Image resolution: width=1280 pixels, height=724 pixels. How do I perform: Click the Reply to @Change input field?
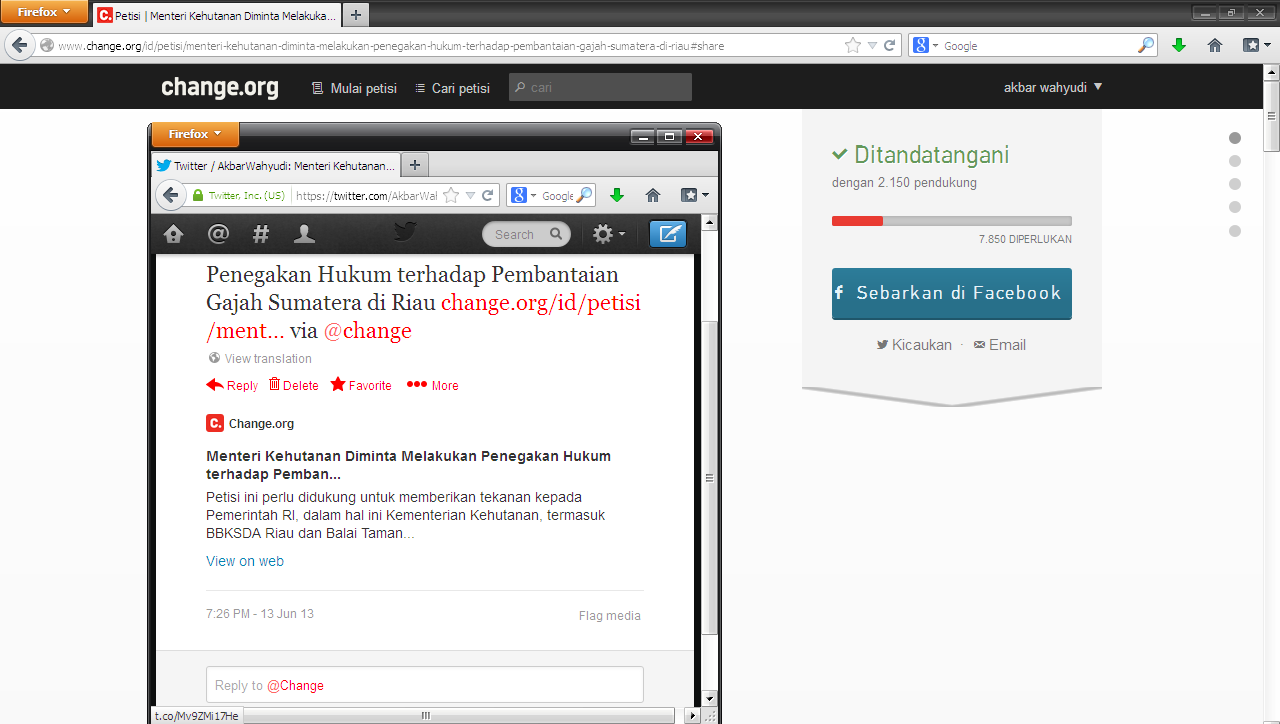click(424, 685)
